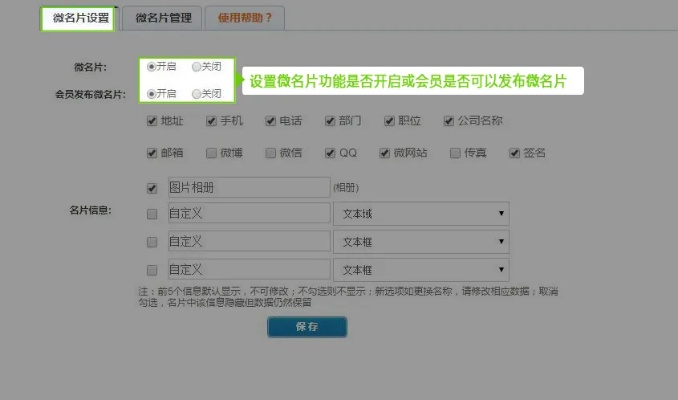Uncheck the 职位 checkbox
Viewport: 678px width, 400px height.
point(389,121)
